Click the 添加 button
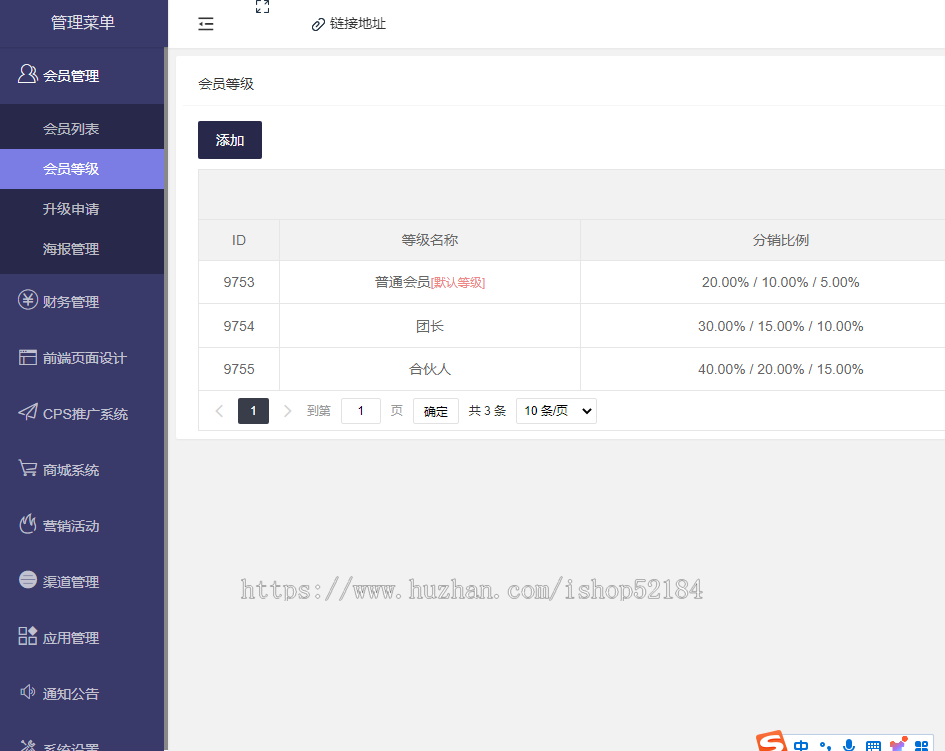This screenshot has width=945, height=751. pyautogui.click(x=230, y=140)
